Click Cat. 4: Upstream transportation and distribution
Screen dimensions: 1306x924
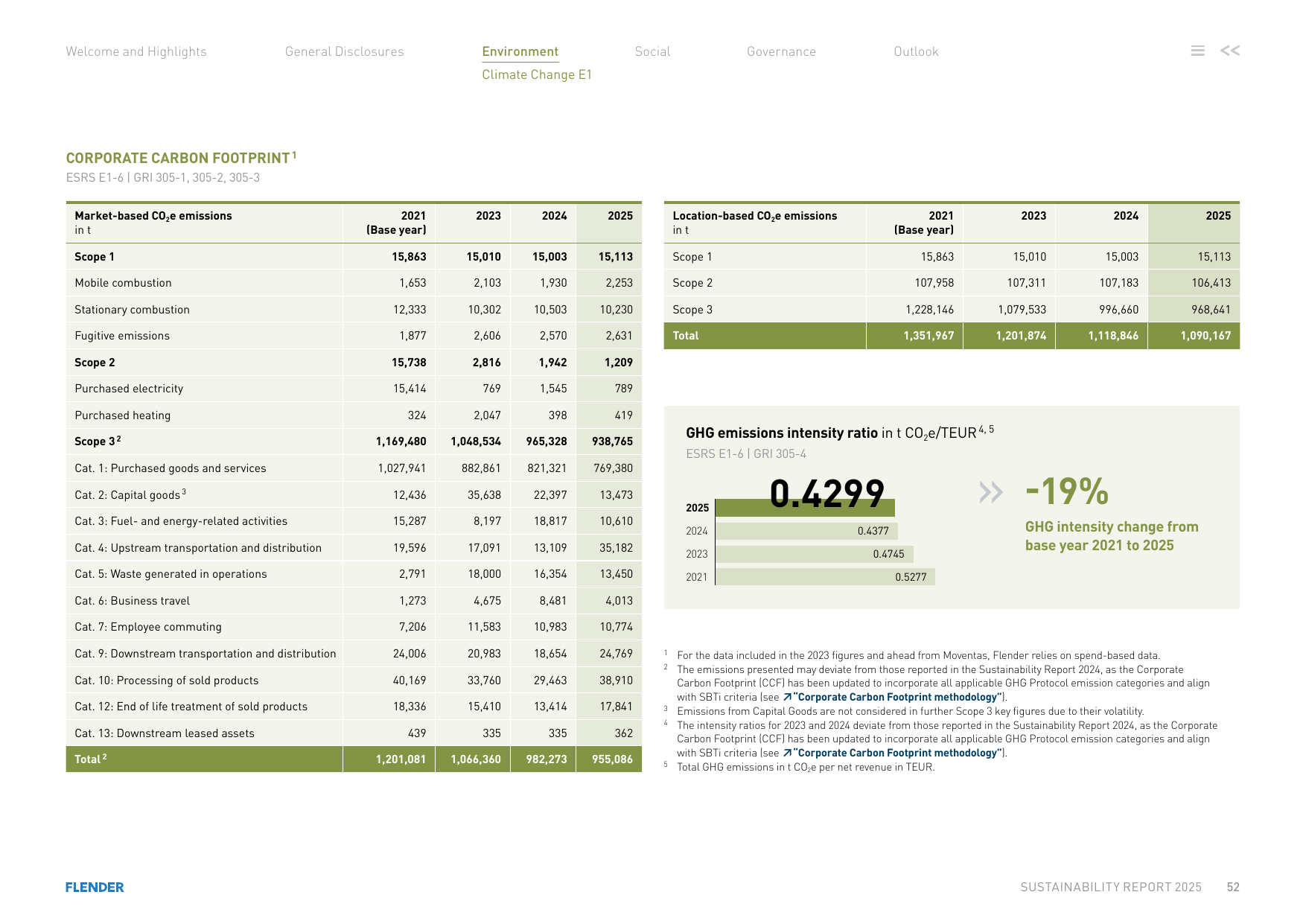198,548
